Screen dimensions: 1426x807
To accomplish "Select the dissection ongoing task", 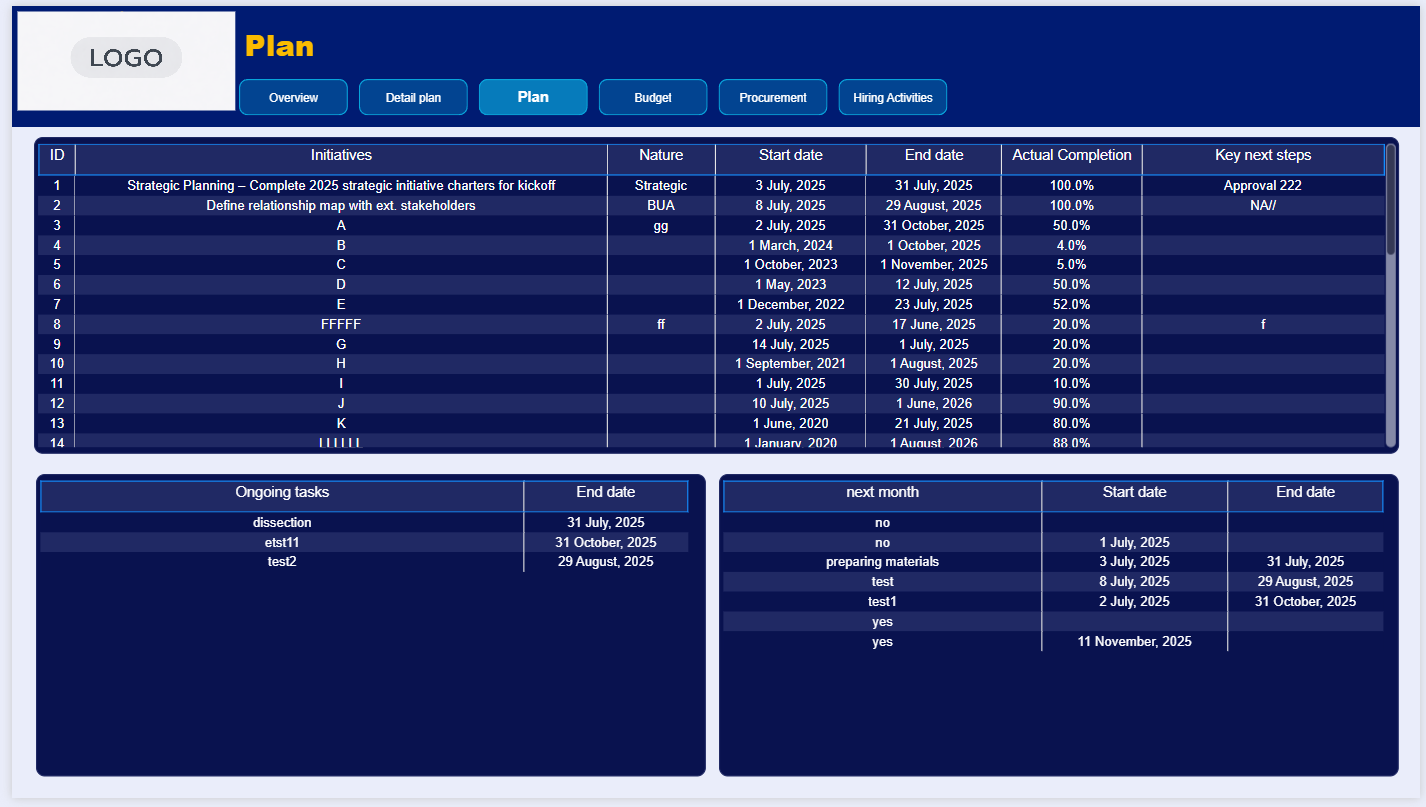I will pyautogui.click(x=282, y=523).
